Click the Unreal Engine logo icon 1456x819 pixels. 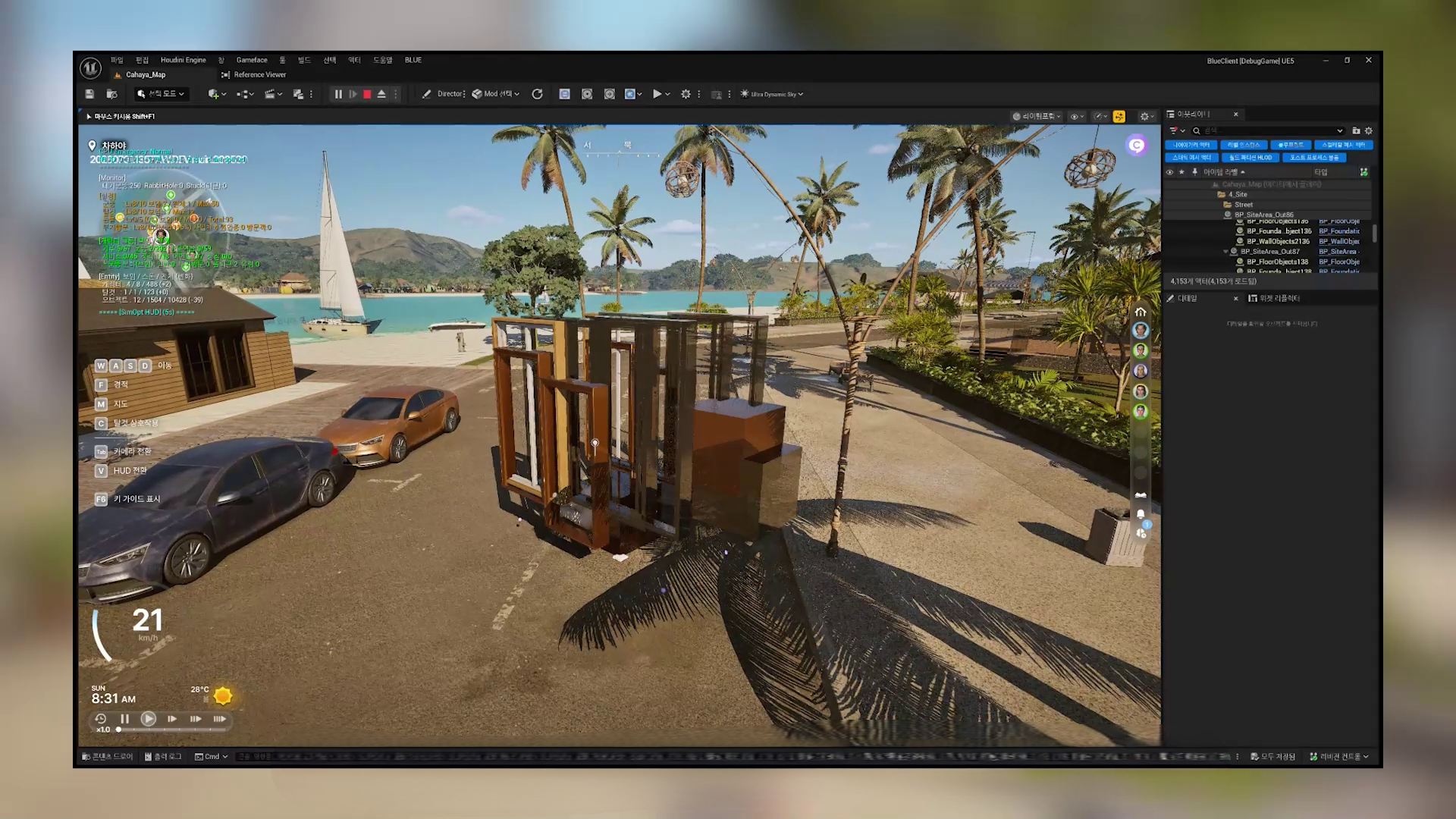tap(90, 68)
